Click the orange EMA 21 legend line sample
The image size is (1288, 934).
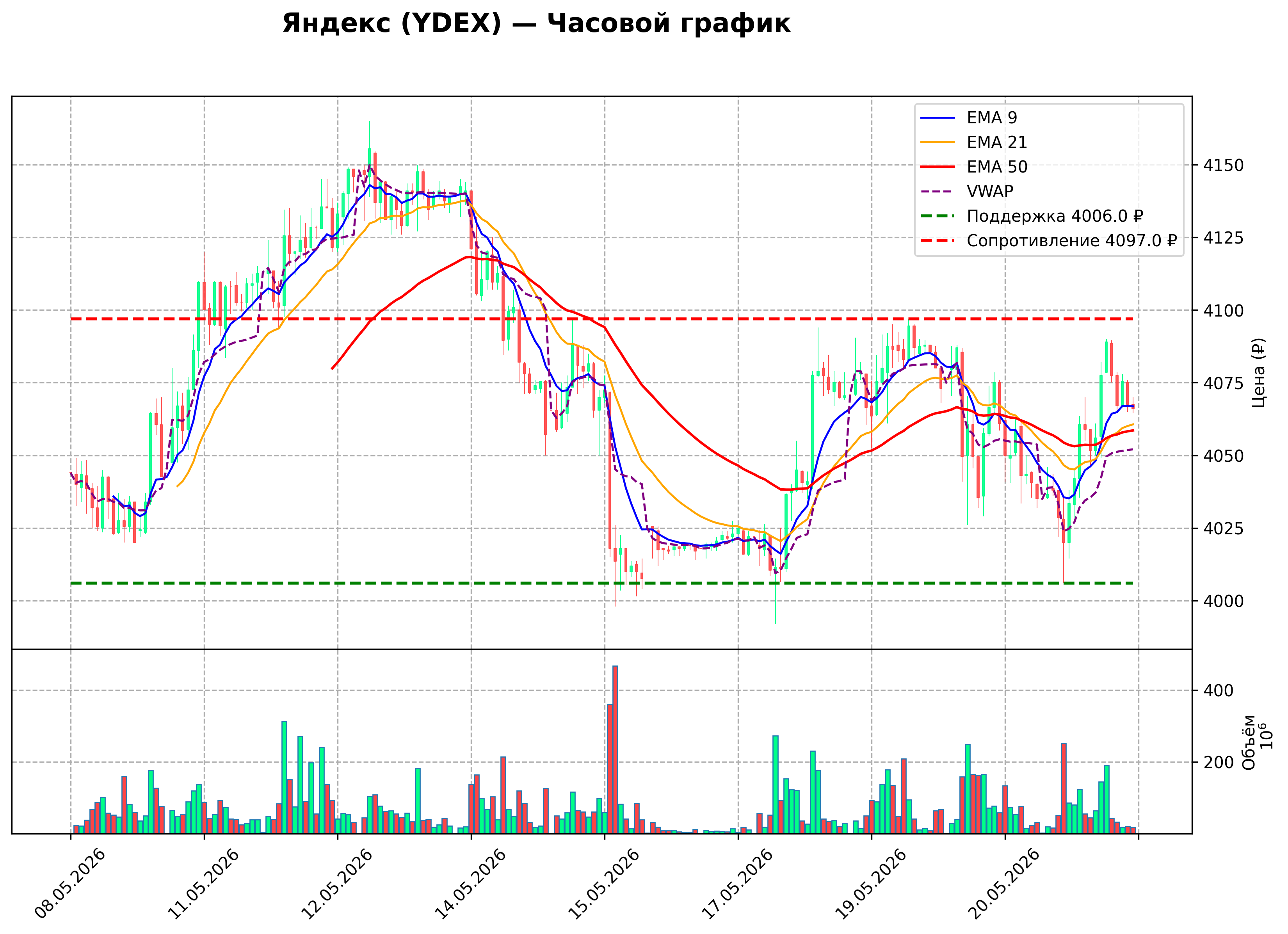tap(938, 142)
